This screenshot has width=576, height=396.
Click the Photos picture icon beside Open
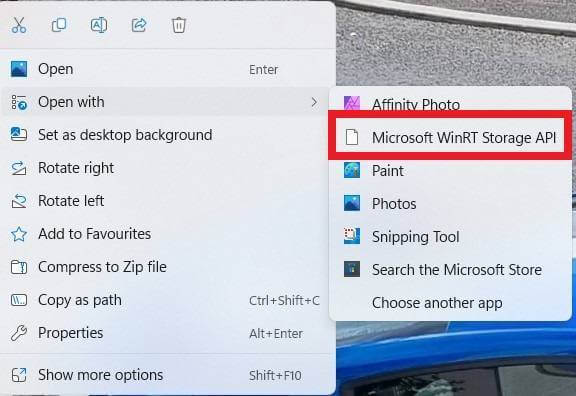coord(19,69)
